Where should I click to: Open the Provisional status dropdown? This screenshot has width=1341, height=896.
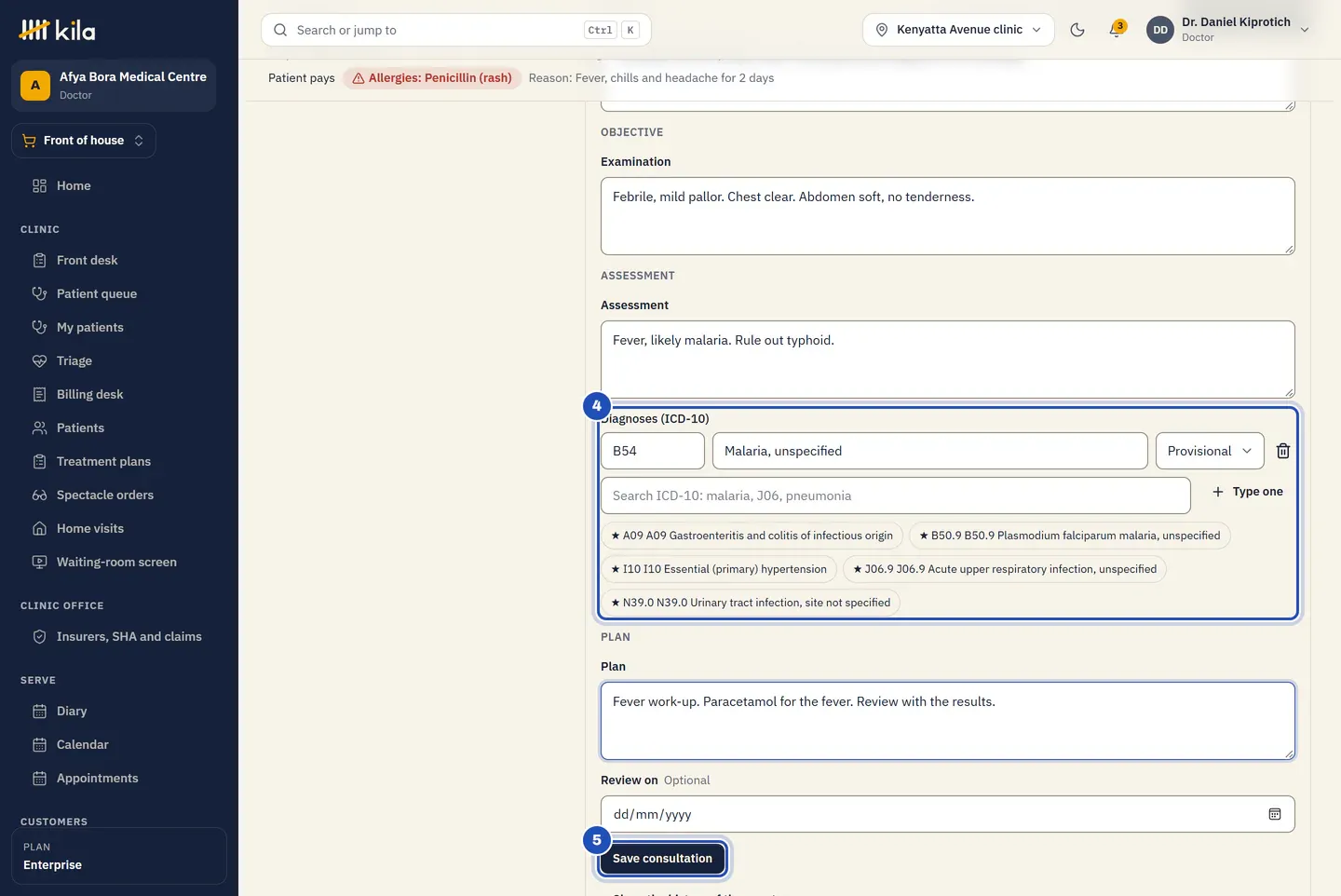[x=1210, y=451]
